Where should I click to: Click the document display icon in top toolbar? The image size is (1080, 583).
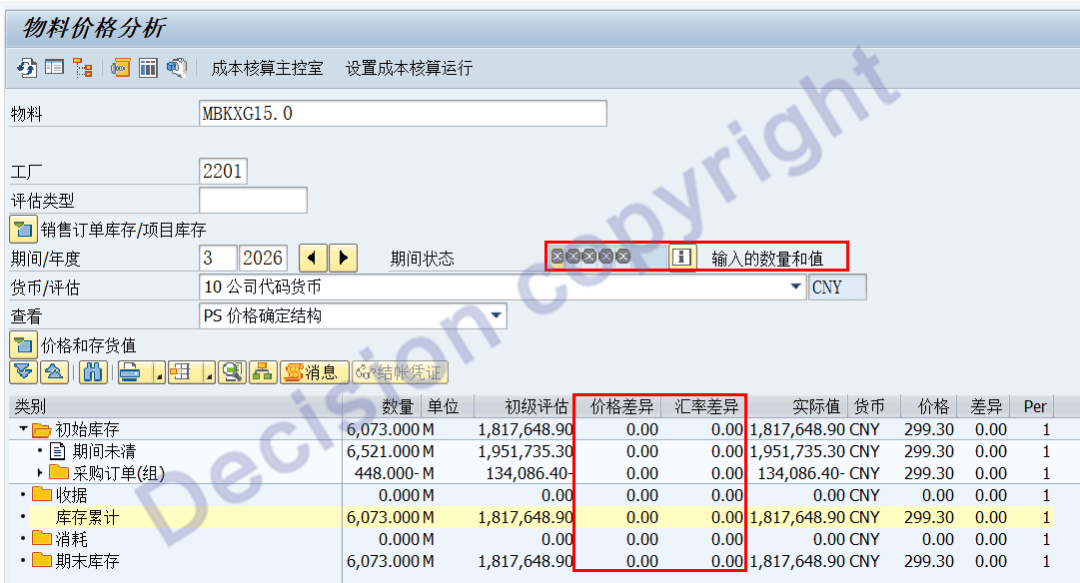pyautogui.click(x=176, y=68)
